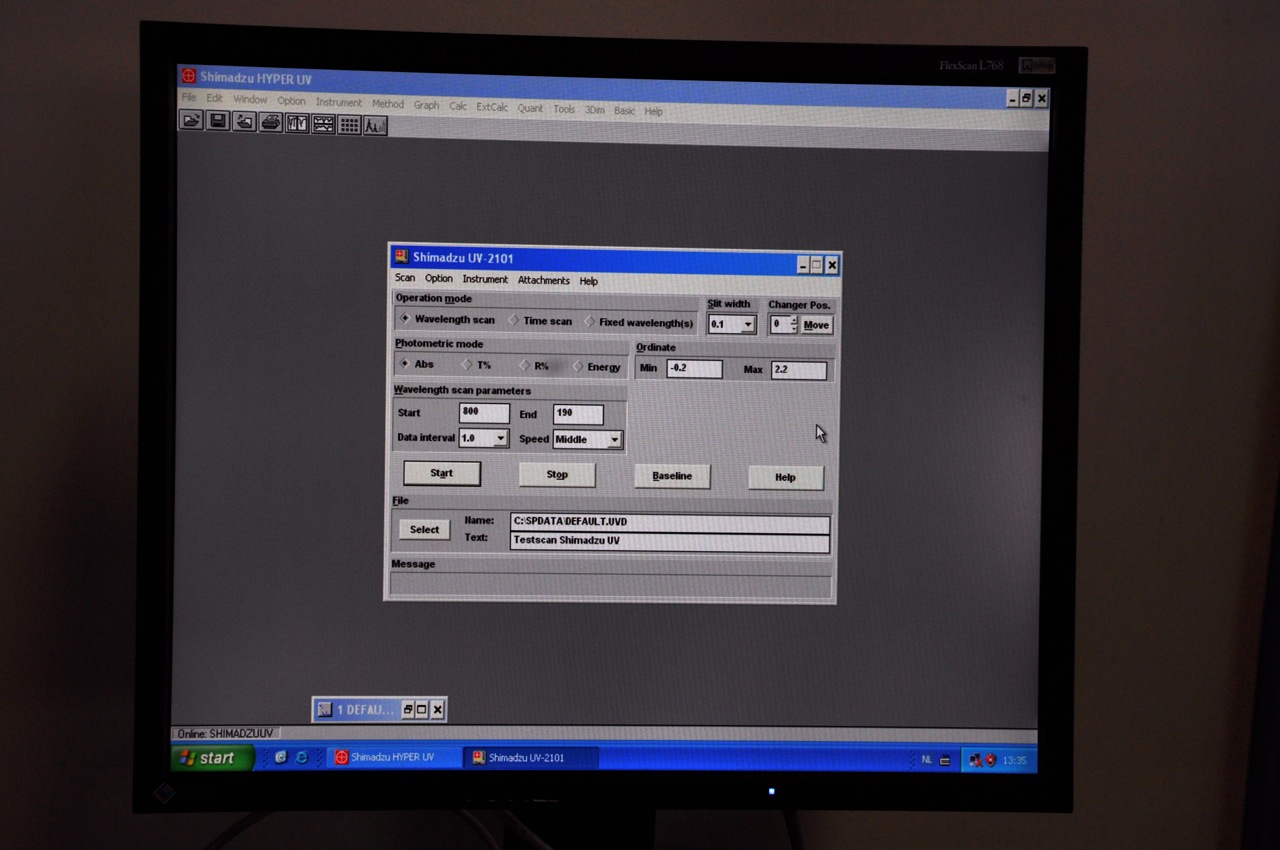This screenshot has width=1280, height=850.
Task: Click the Help button in the dialog
Action: pos(786,477)
